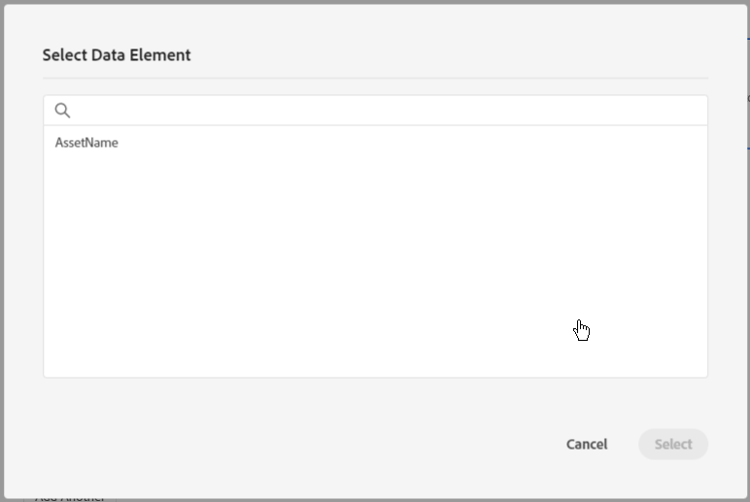The width and height of the screenshot is (750, 502).
Task: Cancel the Select Data Element dialog
Action: tap(586, 444)
